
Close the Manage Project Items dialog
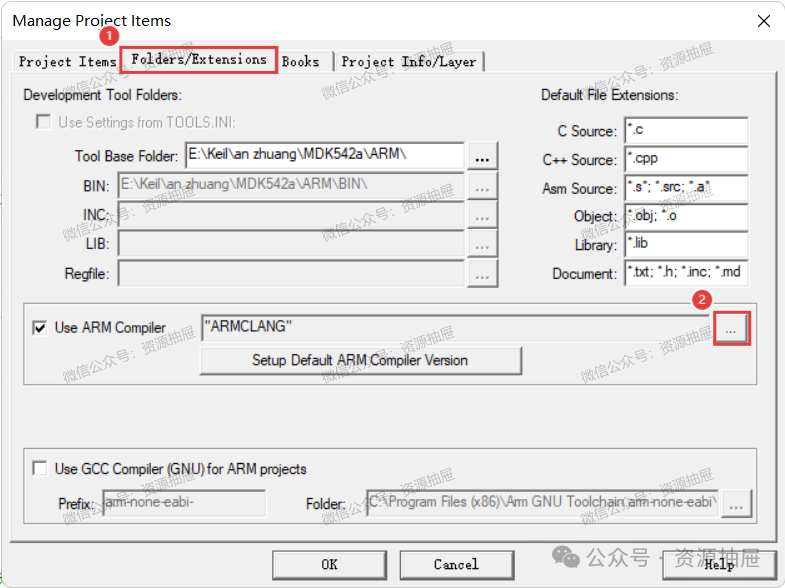click(x=763, y=21)
